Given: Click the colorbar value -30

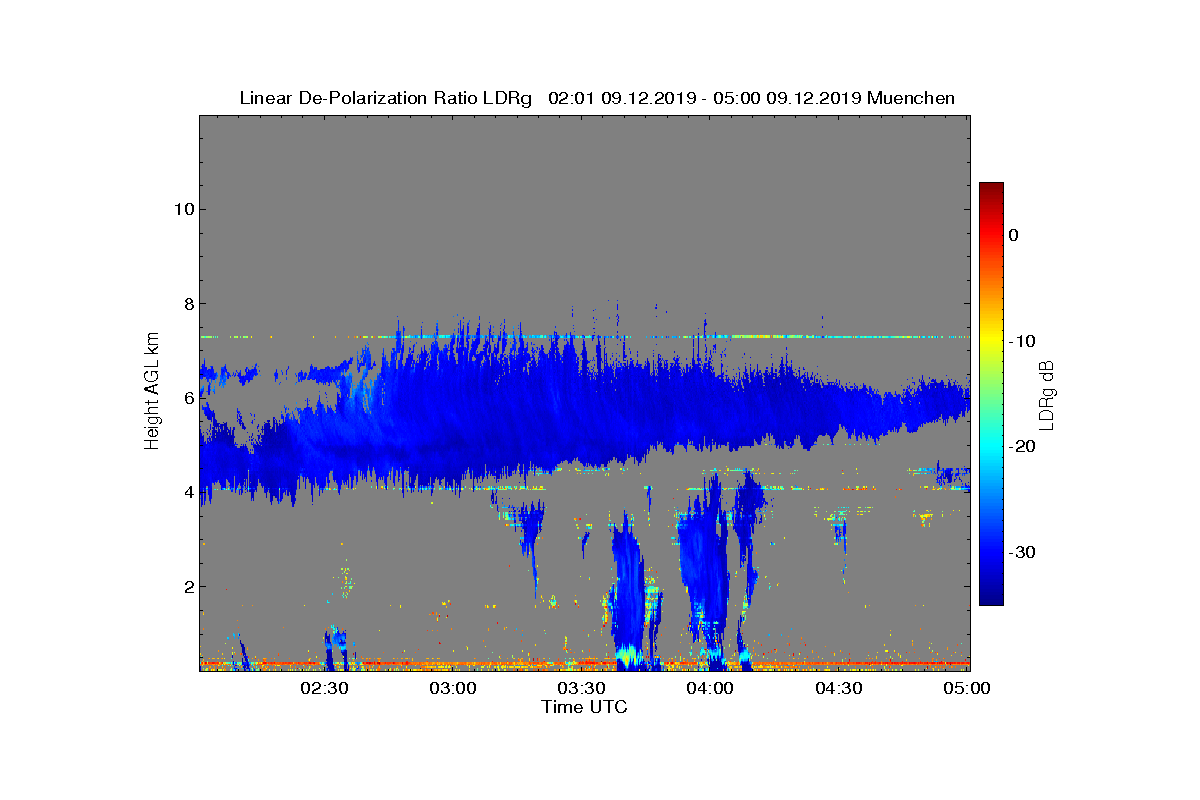Looking at the screenshot, I should (1022, 552).
